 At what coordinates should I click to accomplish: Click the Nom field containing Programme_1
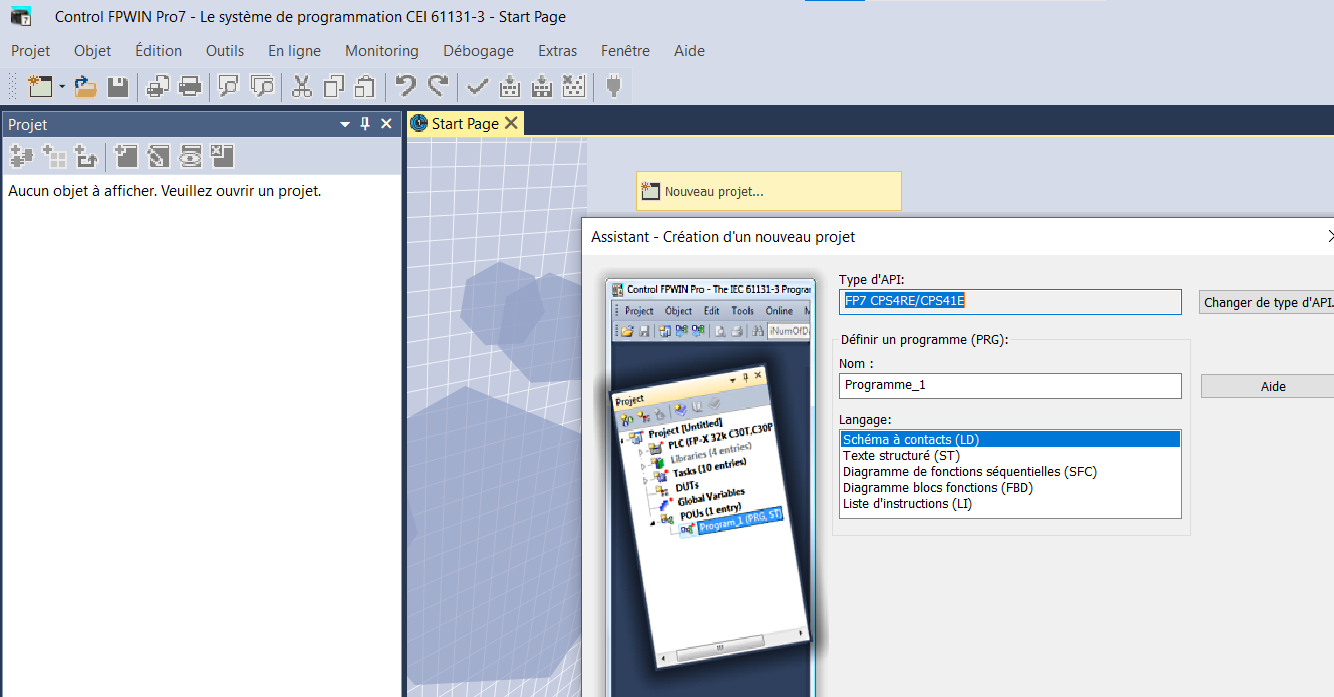coord(1009,386)
